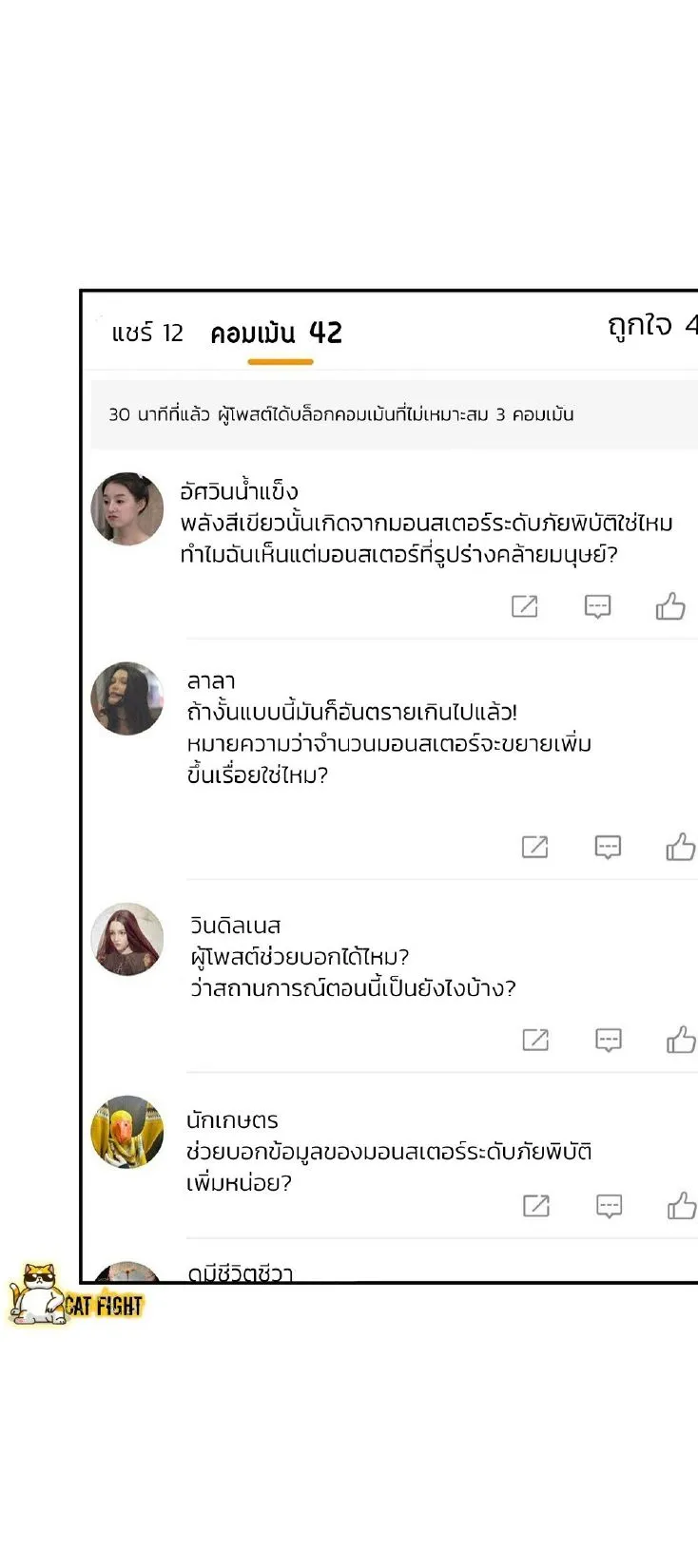Image resolution: width=698 pixels, height=1568 pixels.
Task: Share the comment by วินดิลเนส
Action: pos(536,1040)
